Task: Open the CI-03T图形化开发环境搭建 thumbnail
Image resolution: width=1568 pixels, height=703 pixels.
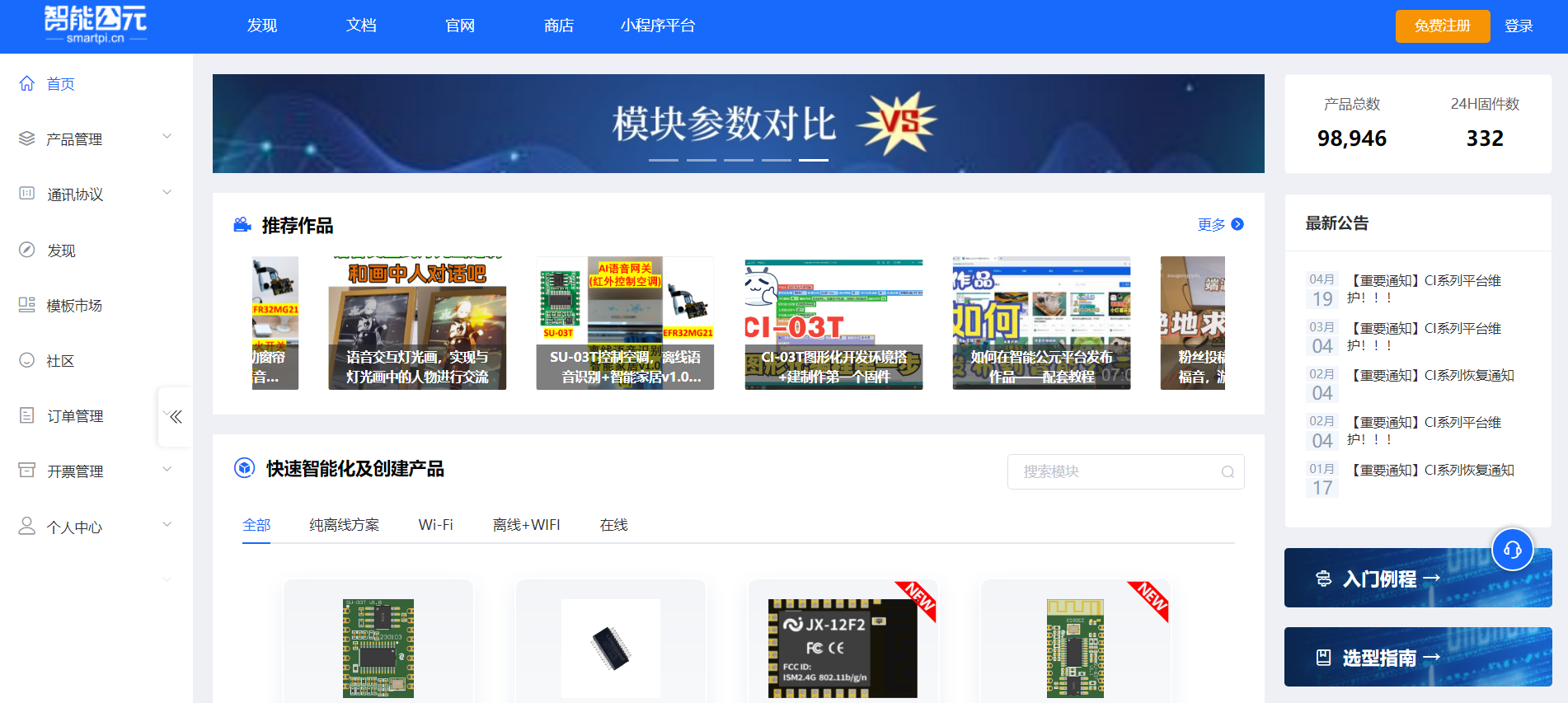Action: pyautogui.click(x=833, y=323)
